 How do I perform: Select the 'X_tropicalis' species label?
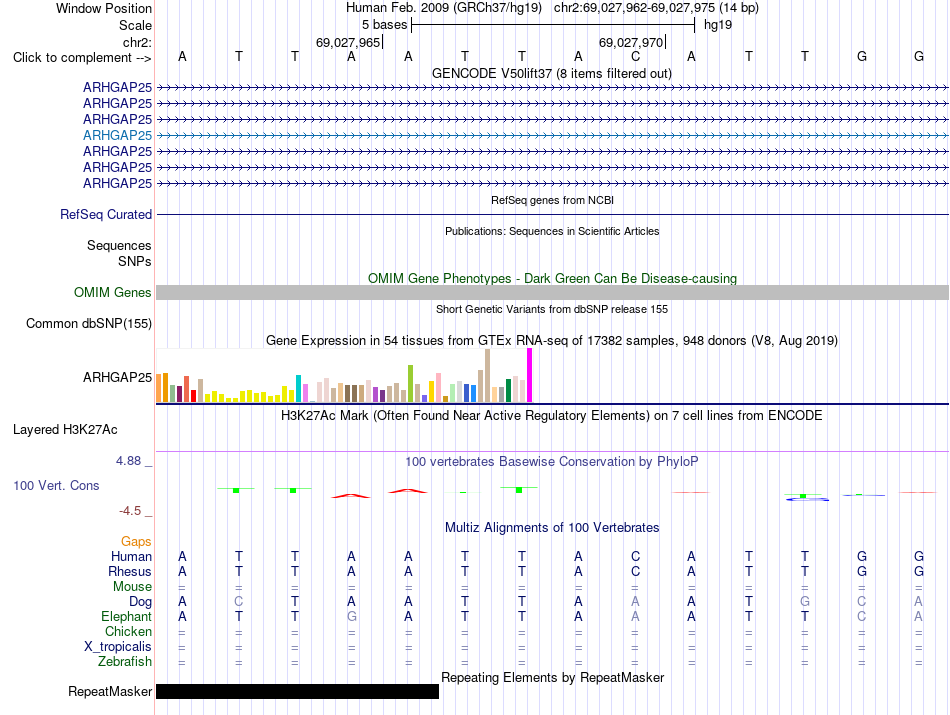tap(118, 647)
